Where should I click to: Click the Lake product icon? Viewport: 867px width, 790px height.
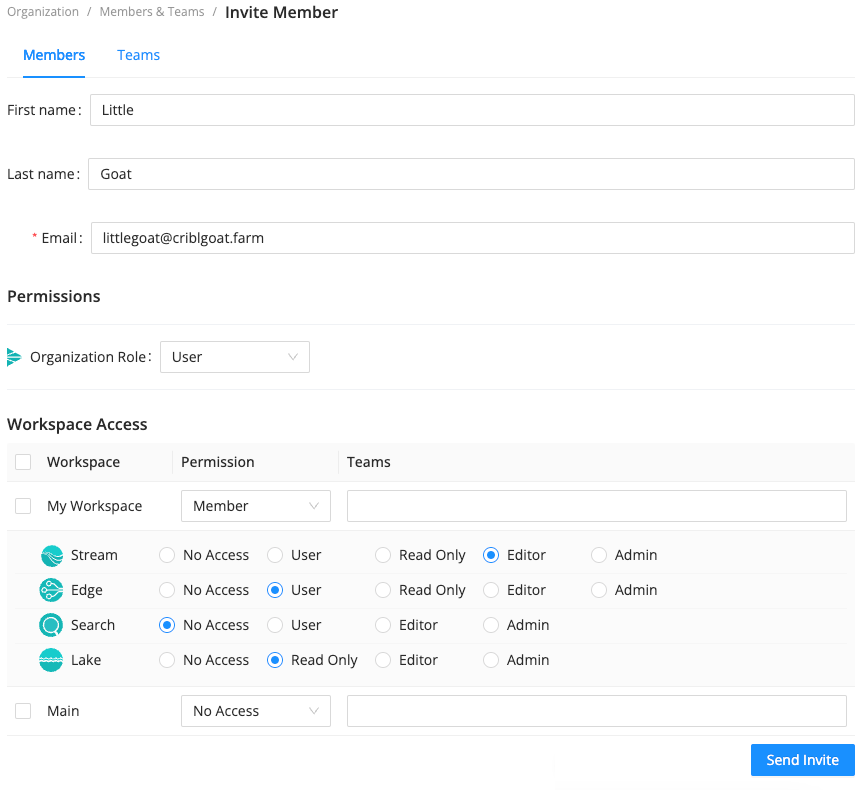(x=52, y=661)
